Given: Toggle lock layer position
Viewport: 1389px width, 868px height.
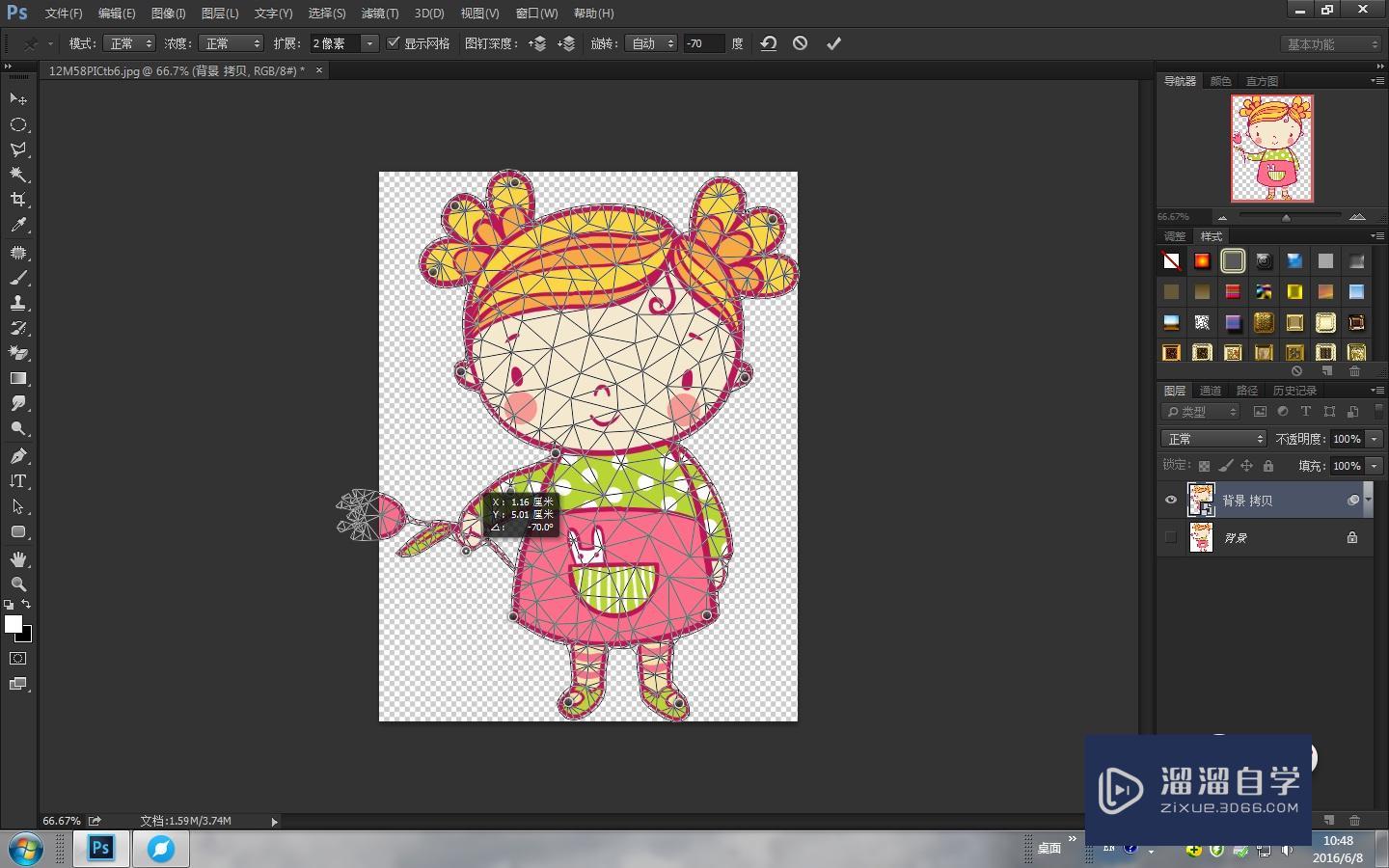Looking at the screenshot, I should pos(1246,466).
